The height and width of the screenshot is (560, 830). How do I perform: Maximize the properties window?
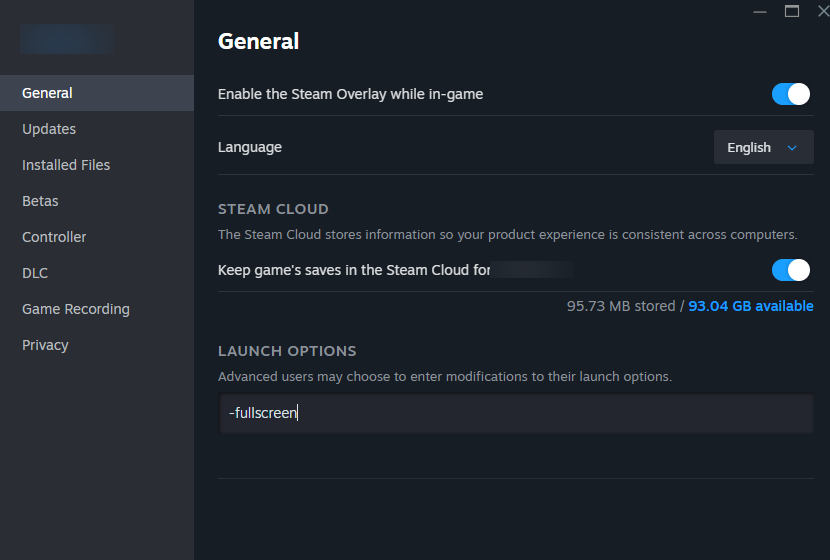792,11
